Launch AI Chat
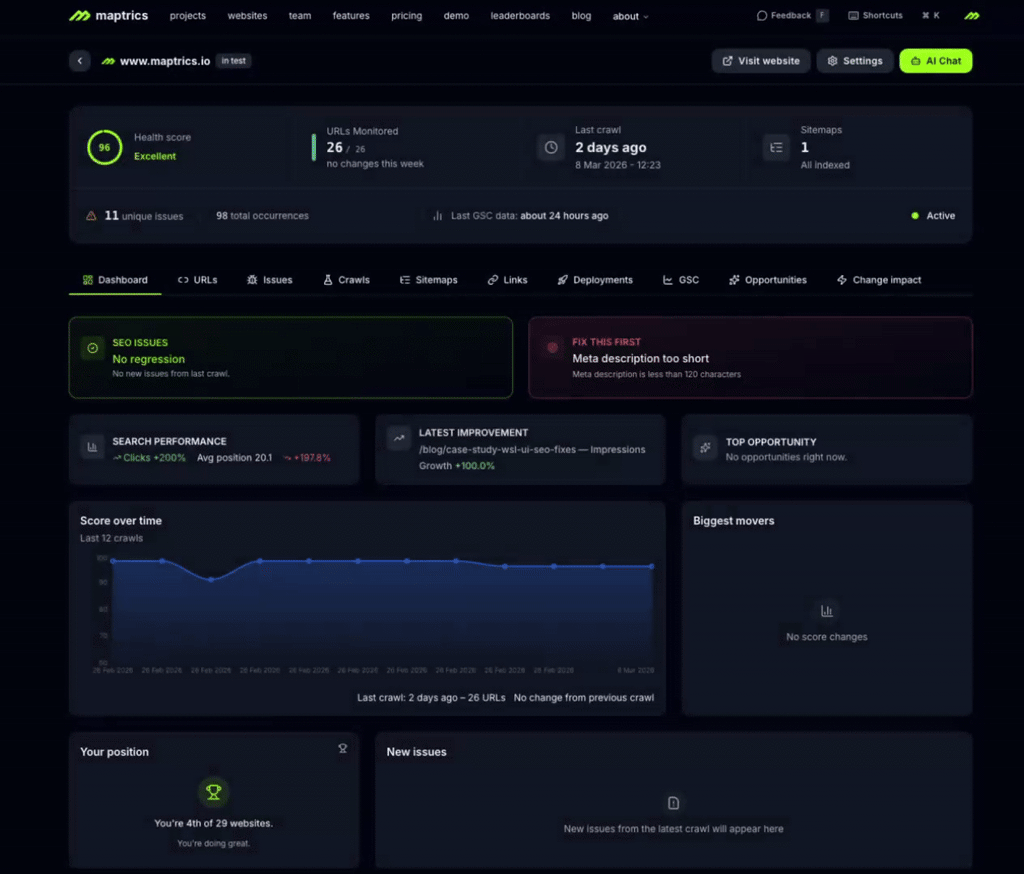The height and width of the screenshot is (874, 1024). click(x=935, y=61)
